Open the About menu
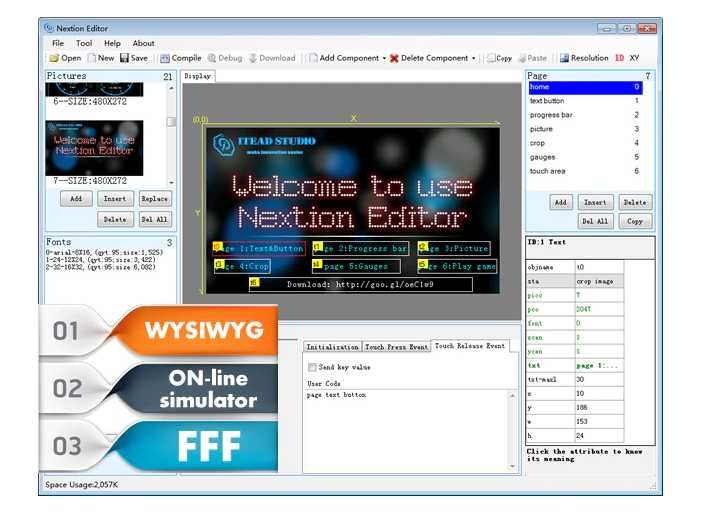The image size is (717, 515). tap(144, 43)
